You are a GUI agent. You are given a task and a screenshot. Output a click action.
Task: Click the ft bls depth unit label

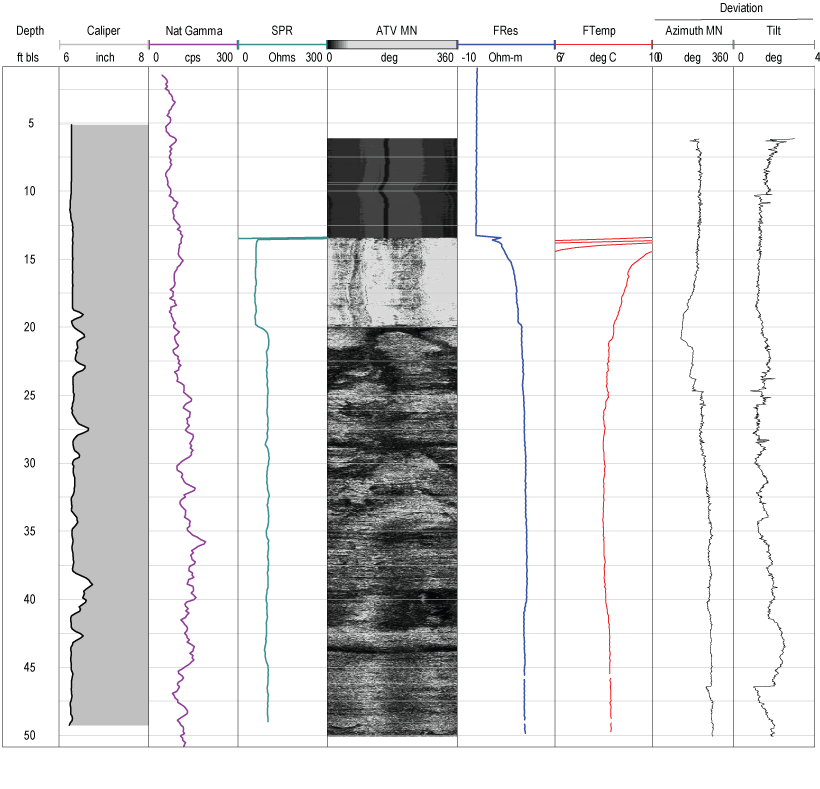(x=27, y=57)
